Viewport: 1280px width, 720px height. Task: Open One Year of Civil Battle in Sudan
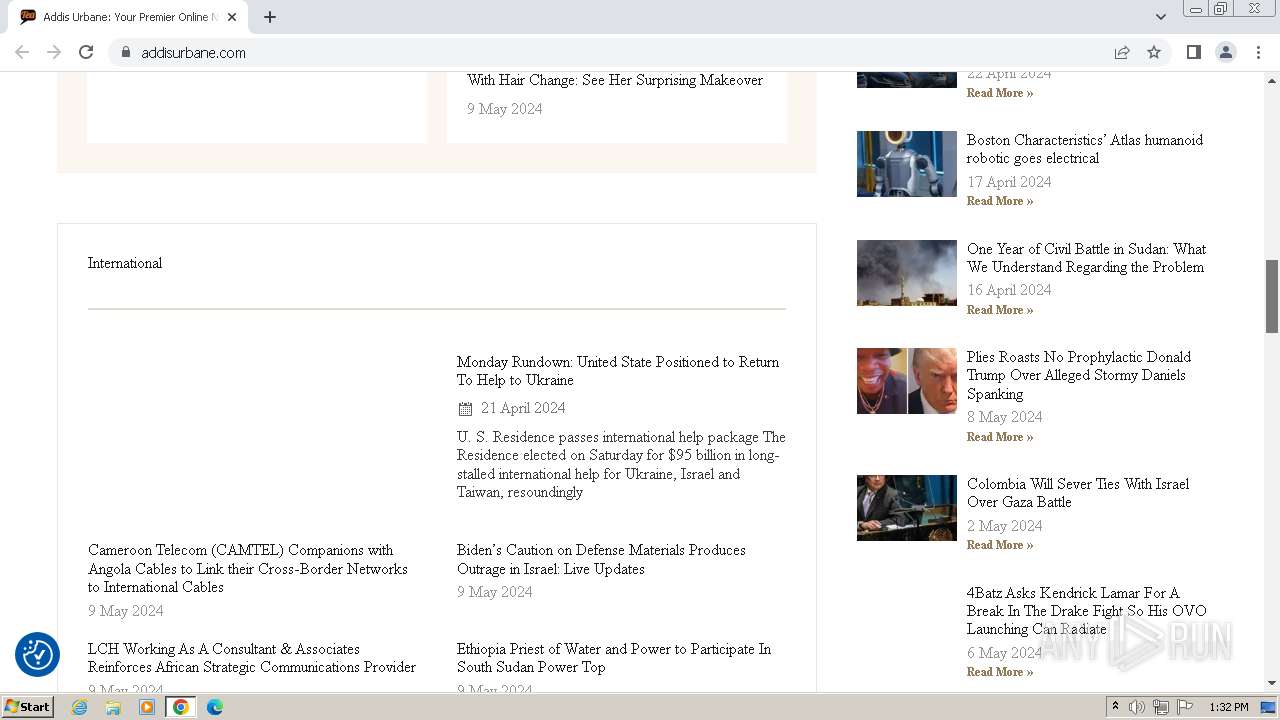click(x=1086, y=258)
